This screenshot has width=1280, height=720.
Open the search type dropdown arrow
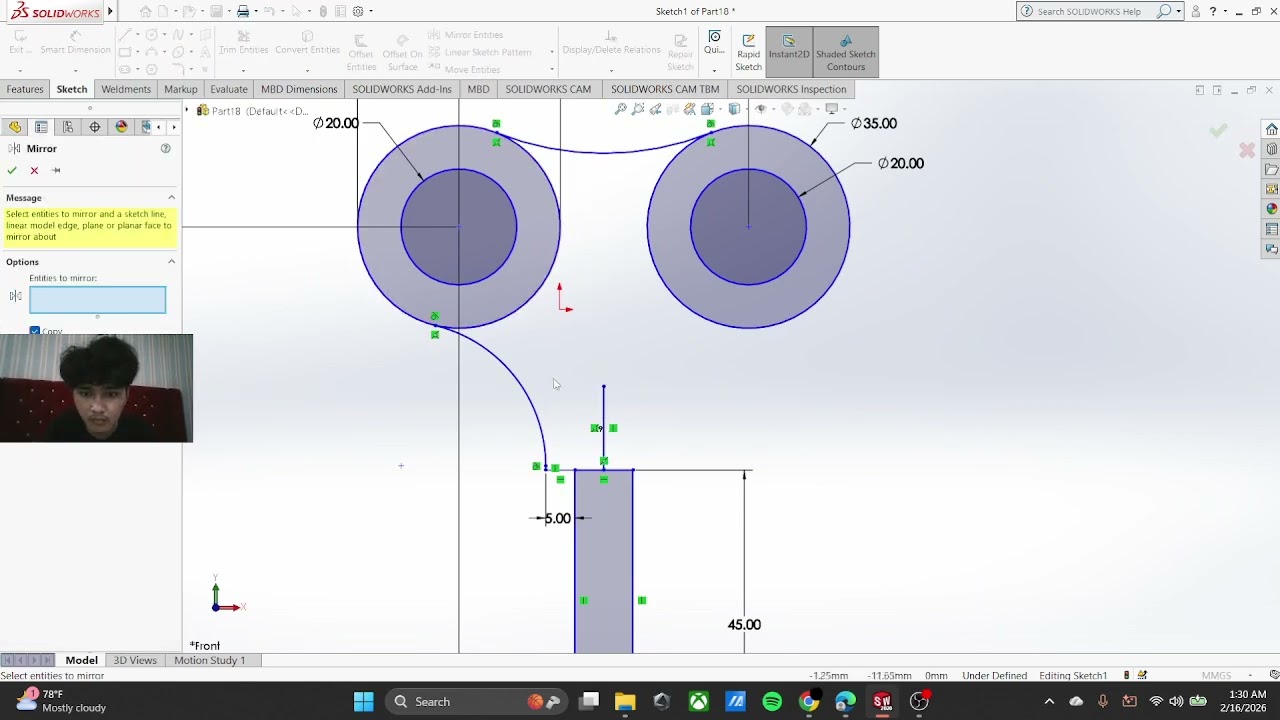1178,11
